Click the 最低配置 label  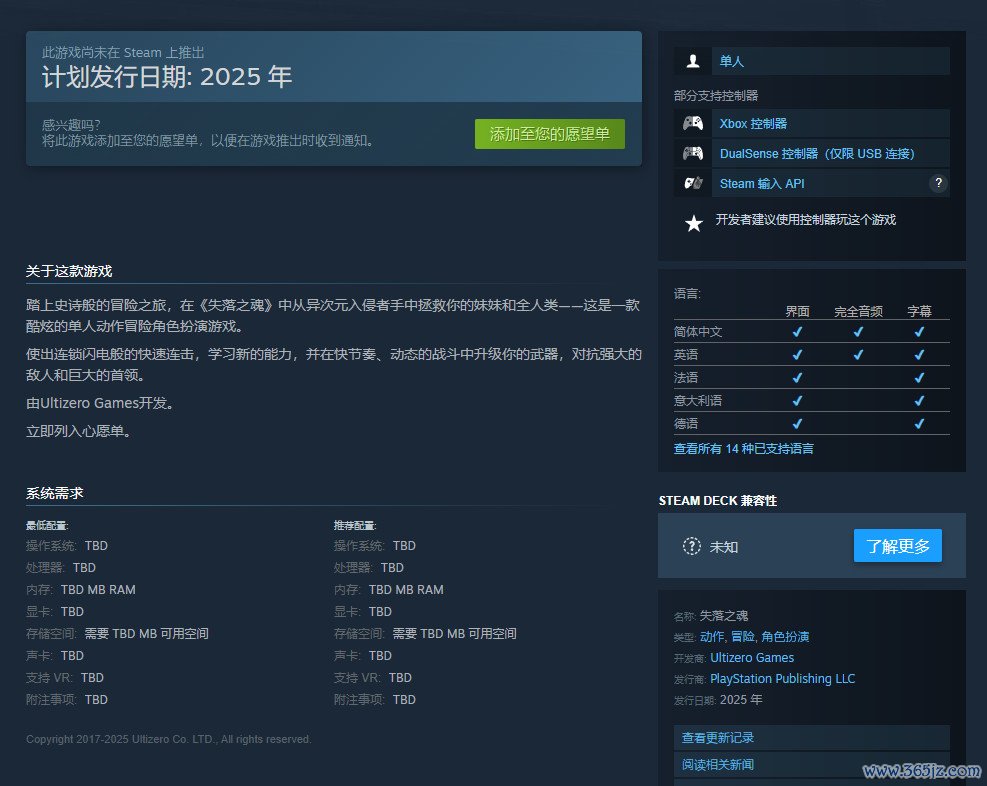pos(47,525)
